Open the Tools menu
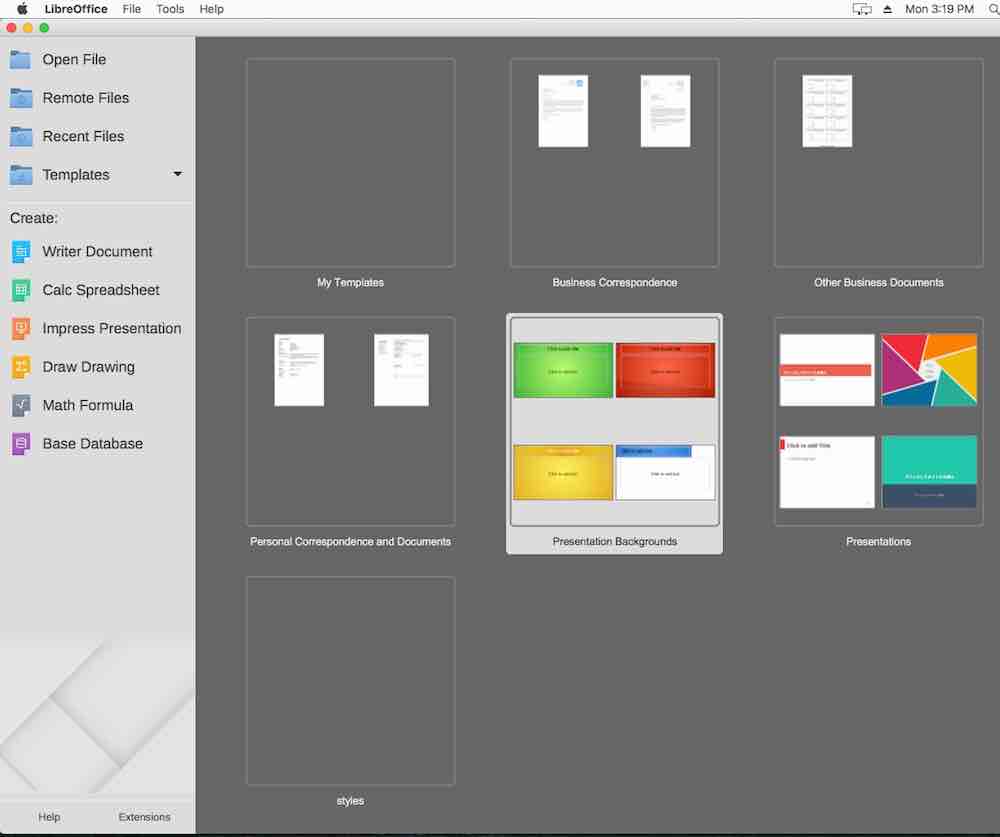This screenshot has height=837, width=1000. (x=170, y=9)
